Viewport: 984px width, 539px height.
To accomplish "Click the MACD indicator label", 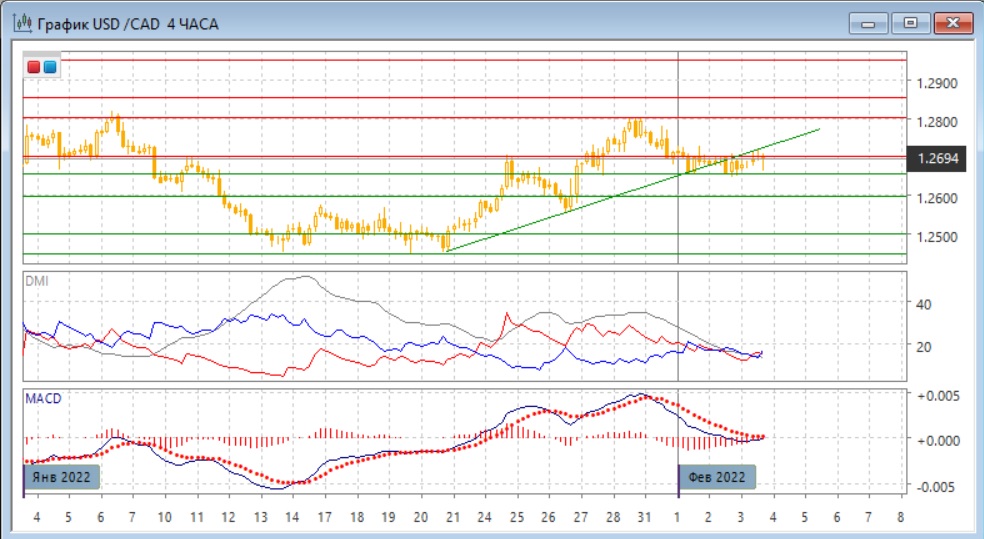I will [x=42, y=398].
